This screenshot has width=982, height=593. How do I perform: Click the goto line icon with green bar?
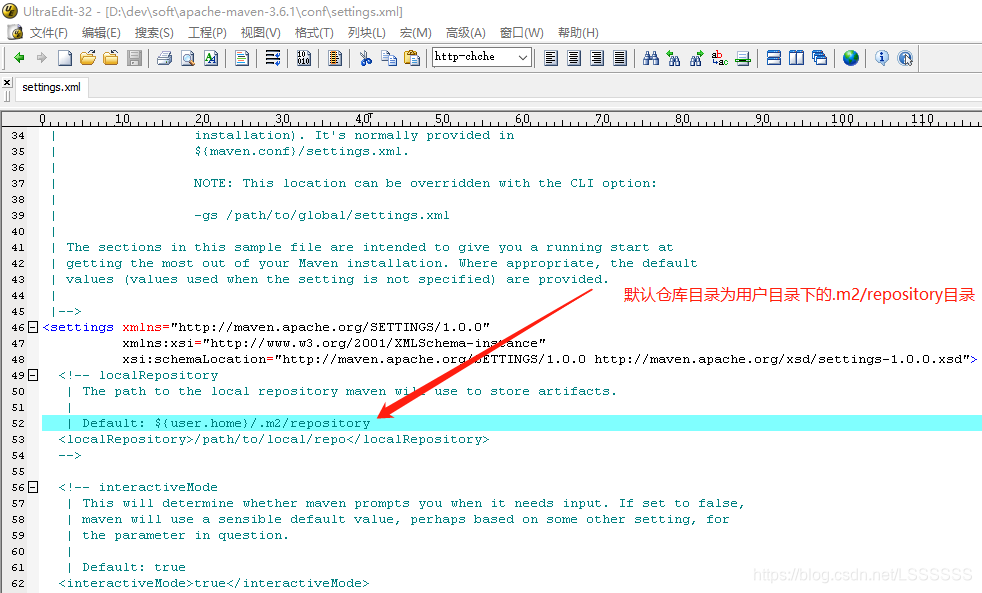point(743,58)
